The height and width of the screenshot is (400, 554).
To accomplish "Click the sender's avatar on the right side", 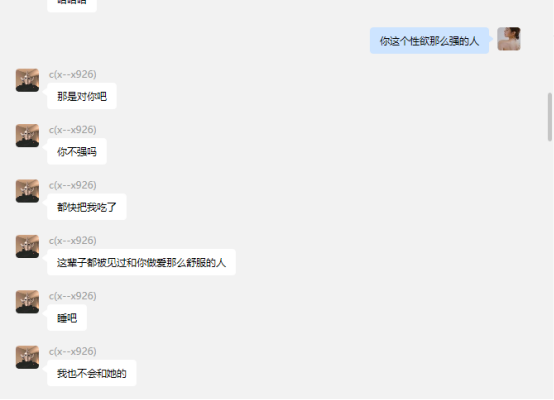I will tap(509, 39).
